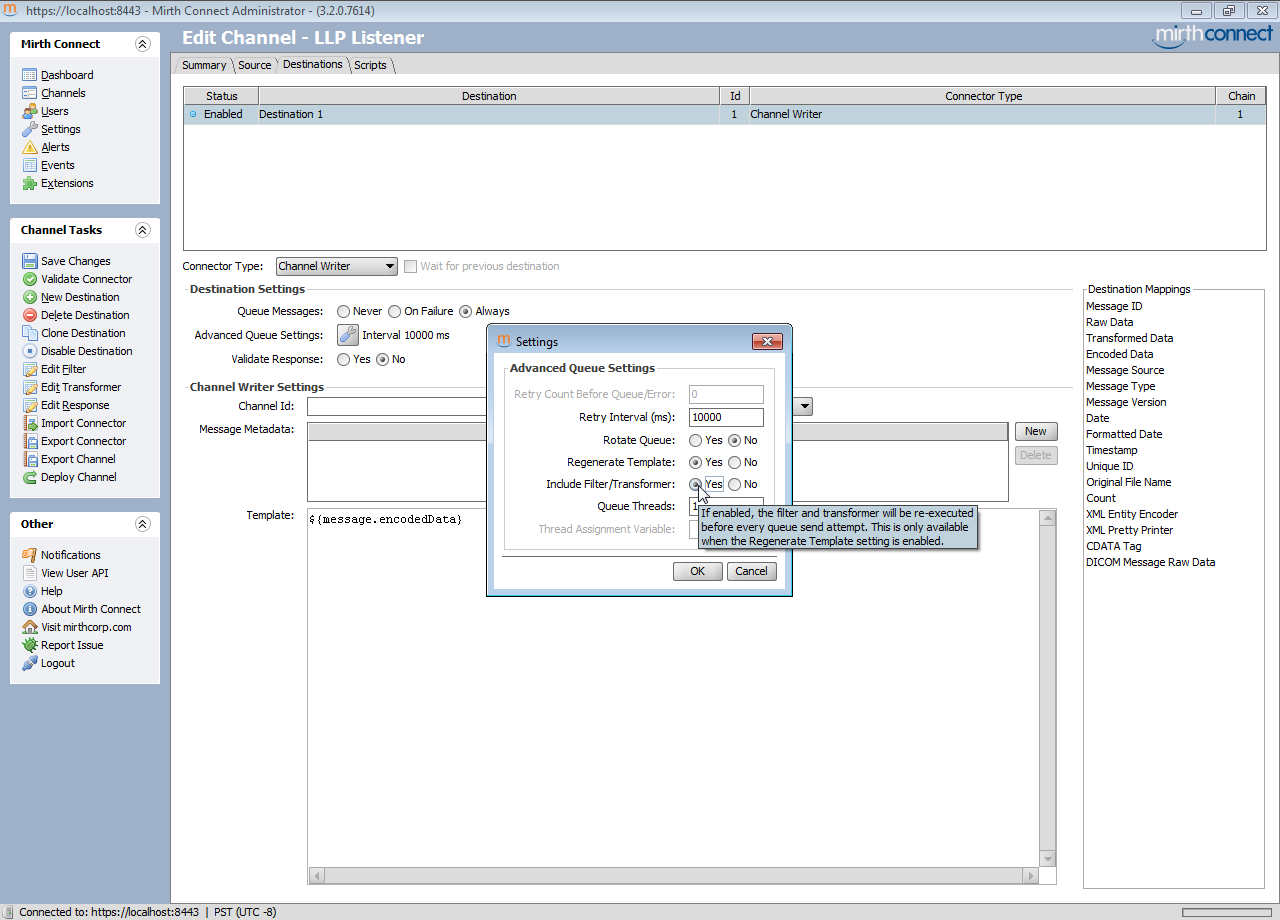Switch to the Scripts tab

370,65
